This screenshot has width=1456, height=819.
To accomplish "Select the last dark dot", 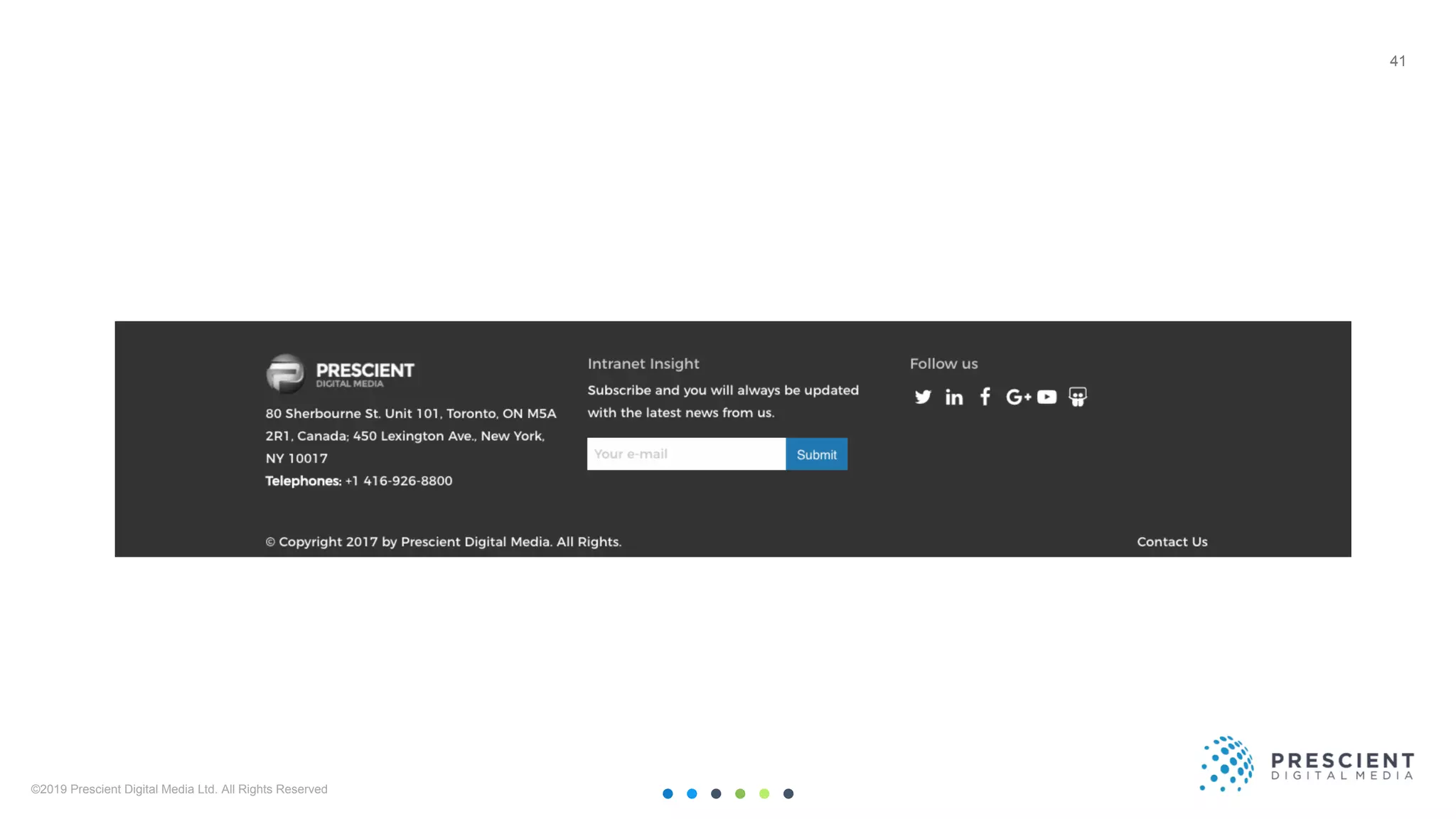I will tap(788, 793).
